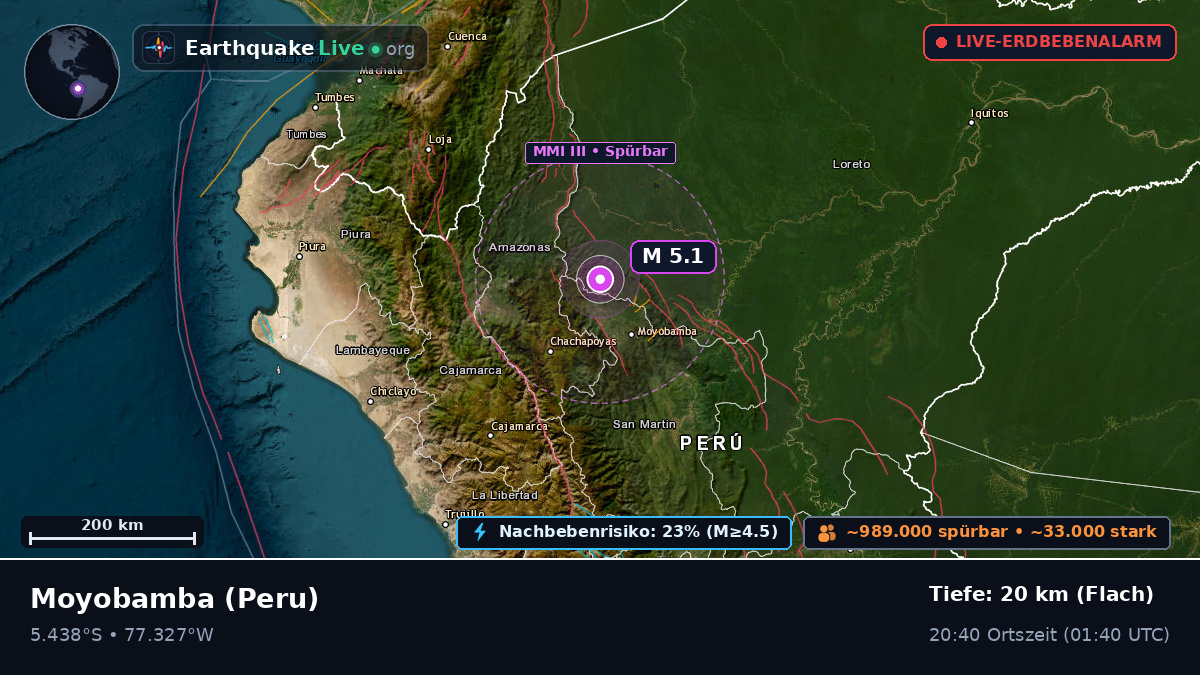Click the ~989.000 spürbar population box
This screenshot has width=1200, height=675.
[987, 532]
